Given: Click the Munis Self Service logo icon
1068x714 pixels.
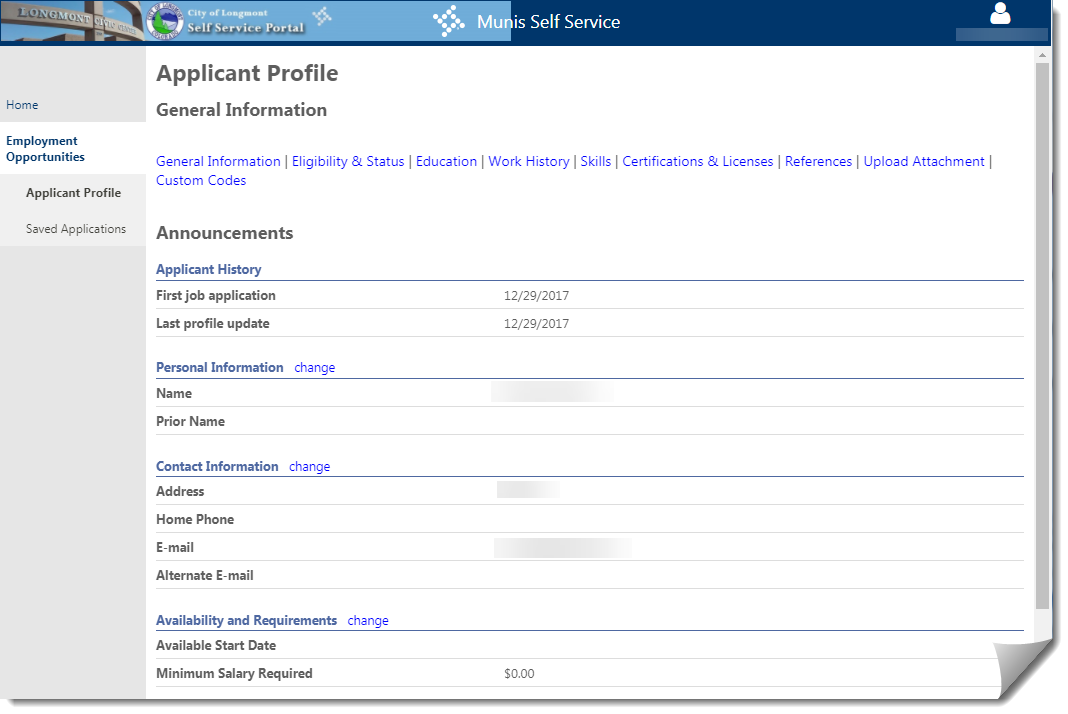Looking at the screenshot, I should (x=449, y=22).
